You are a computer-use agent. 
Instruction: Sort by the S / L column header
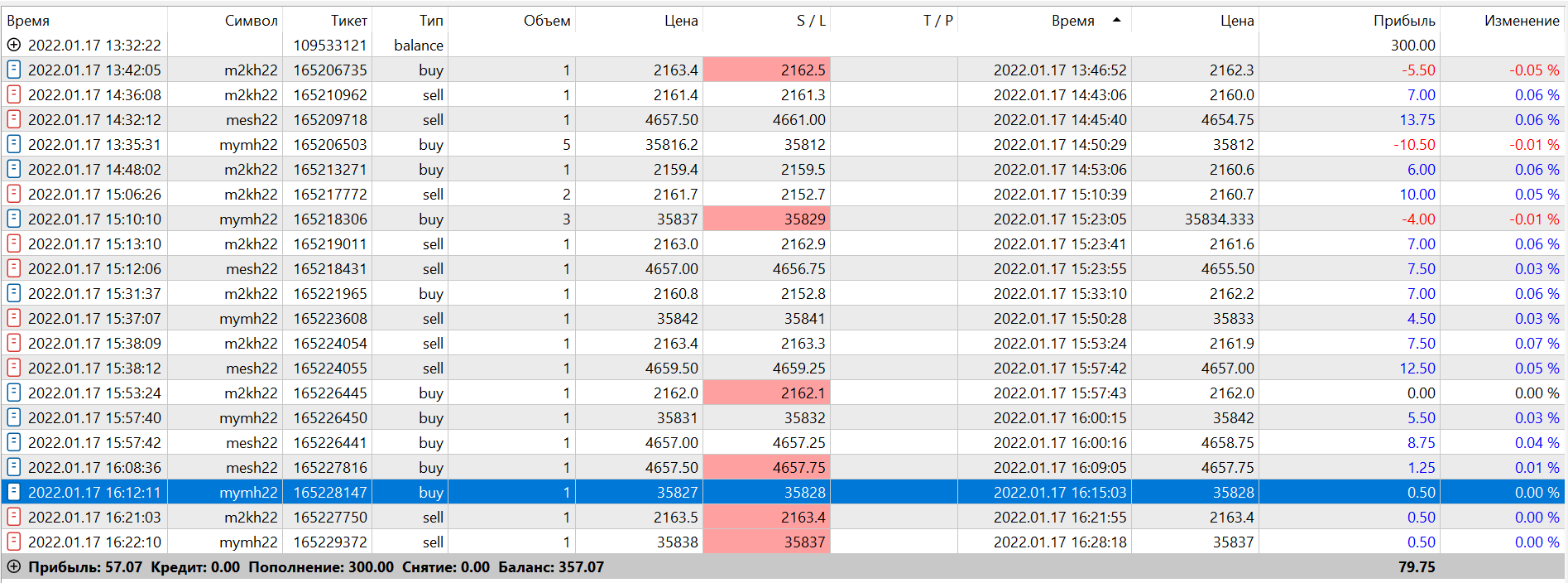pos(766,21)
